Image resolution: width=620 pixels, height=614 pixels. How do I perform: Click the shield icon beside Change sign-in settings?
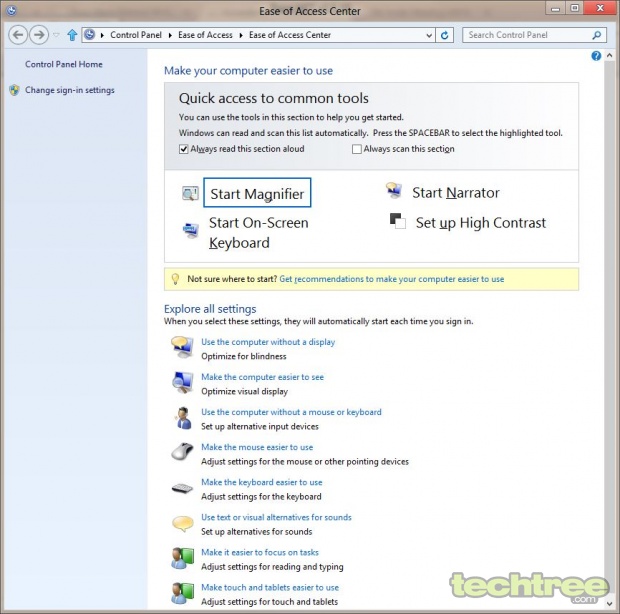[15, 90]
